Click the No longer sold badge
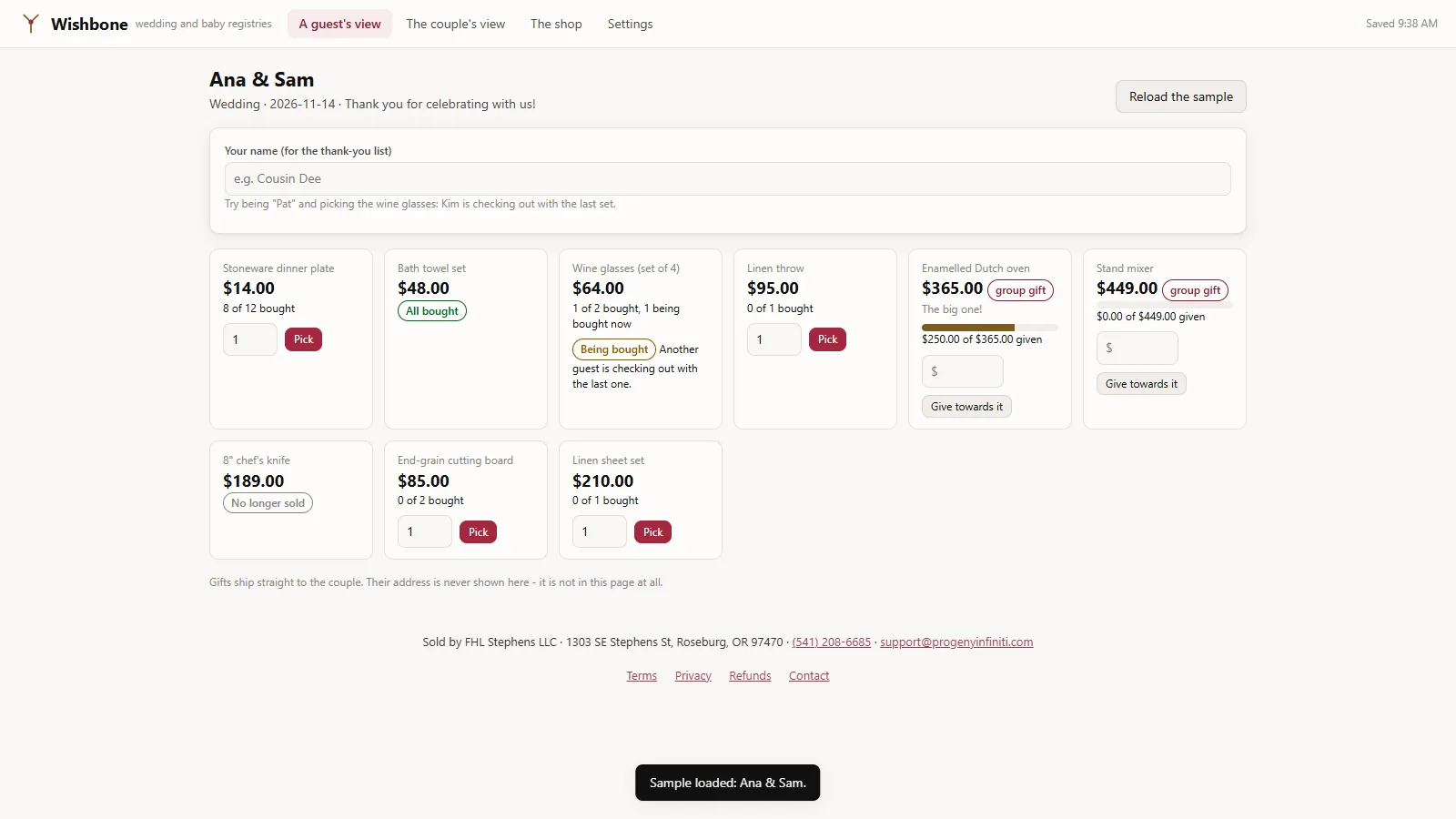 (x=268, y=503)
